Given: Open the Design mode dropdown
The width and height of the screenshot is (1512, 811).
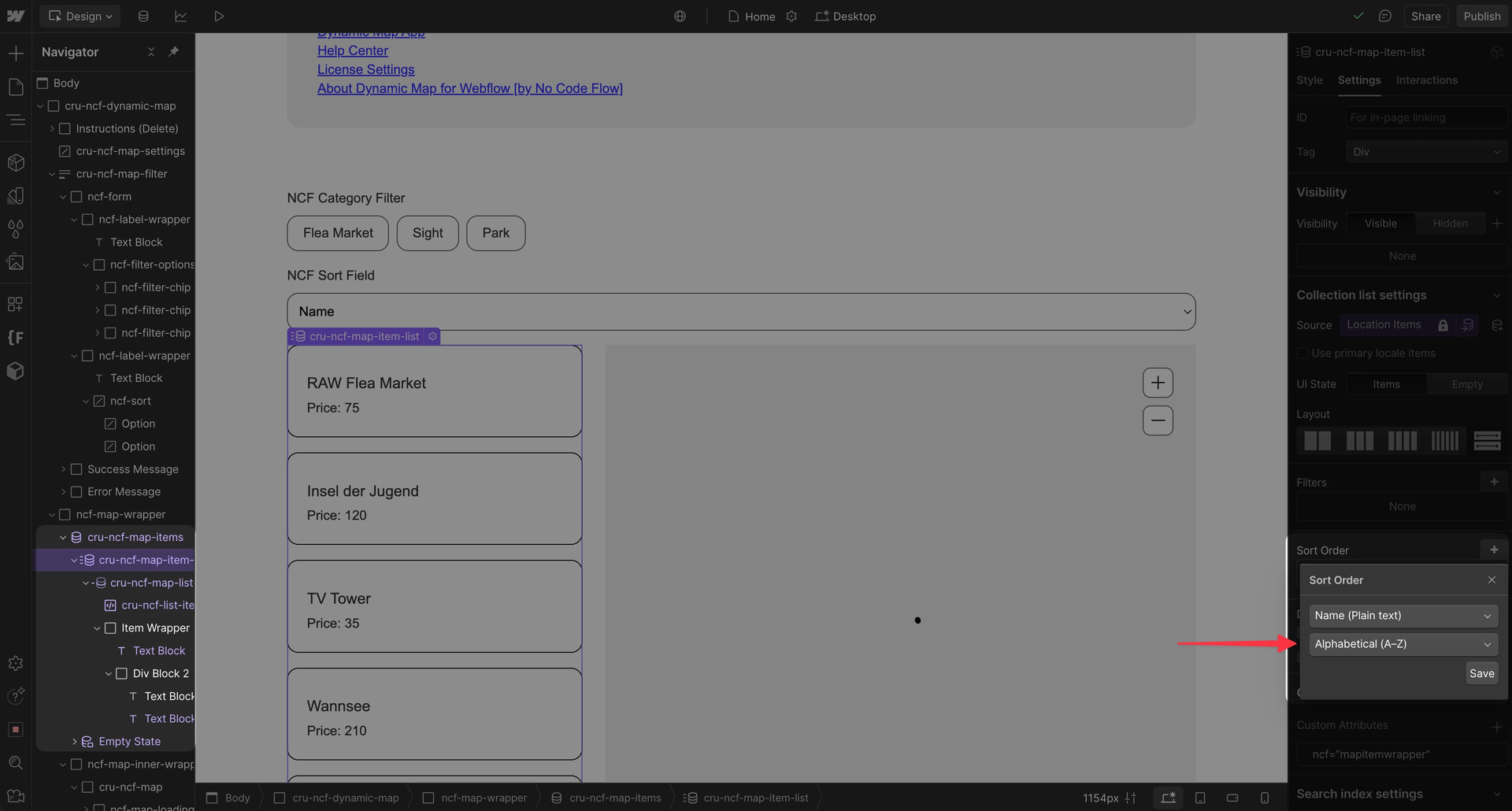Looking at the screenshot, I should tap(80, 16).
